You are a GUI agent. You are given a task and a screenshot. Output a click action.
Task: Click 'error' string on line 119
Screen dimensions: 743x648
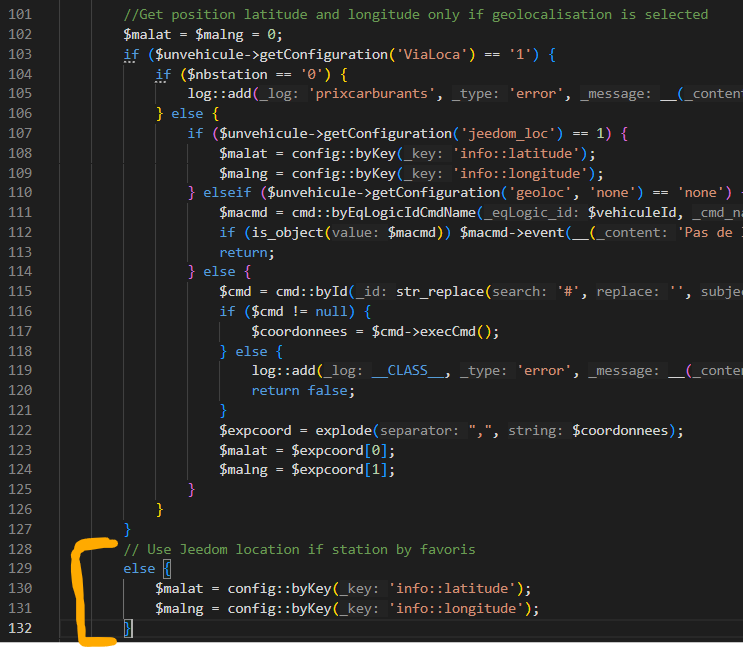tap(544, 371)
